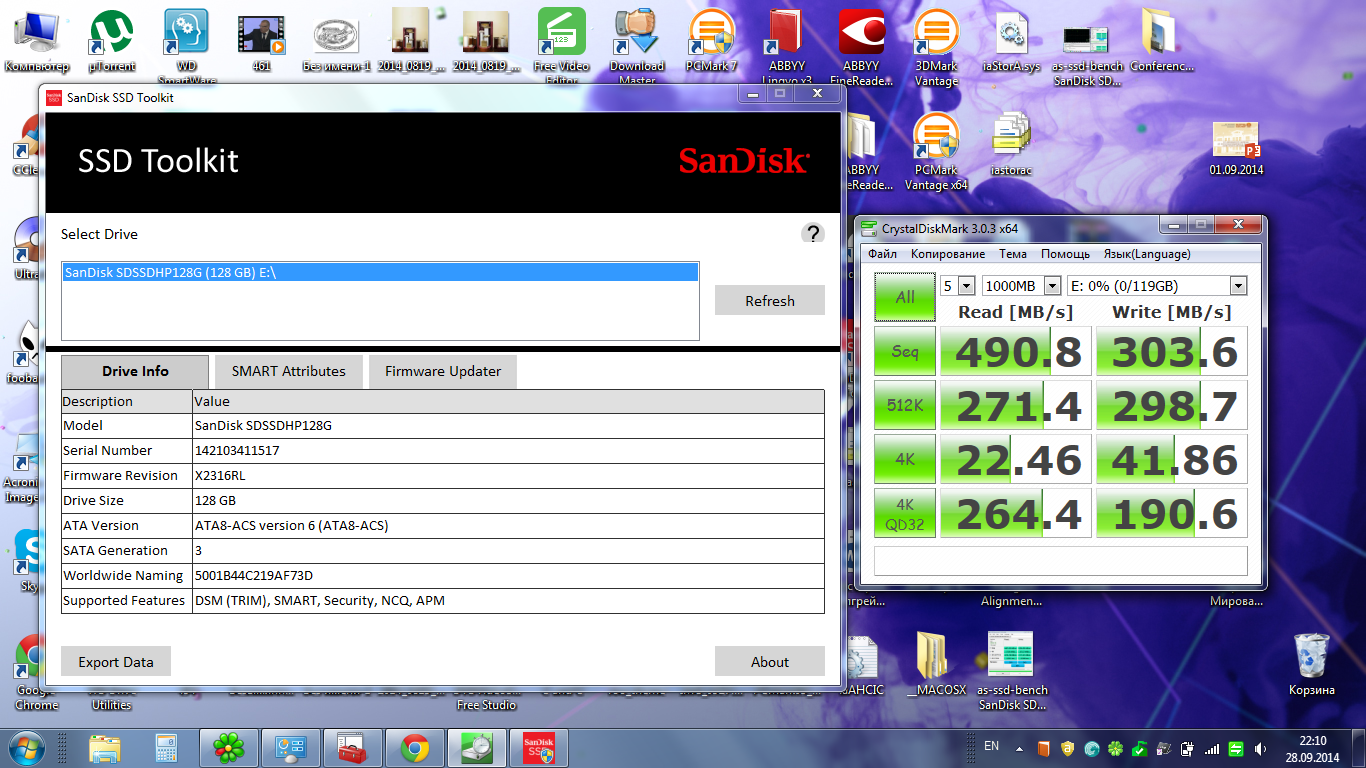This screenshot has height=768, width=1366.
Task: Select WD SmartWare desktop icon
Action: (x=186, y=47)
